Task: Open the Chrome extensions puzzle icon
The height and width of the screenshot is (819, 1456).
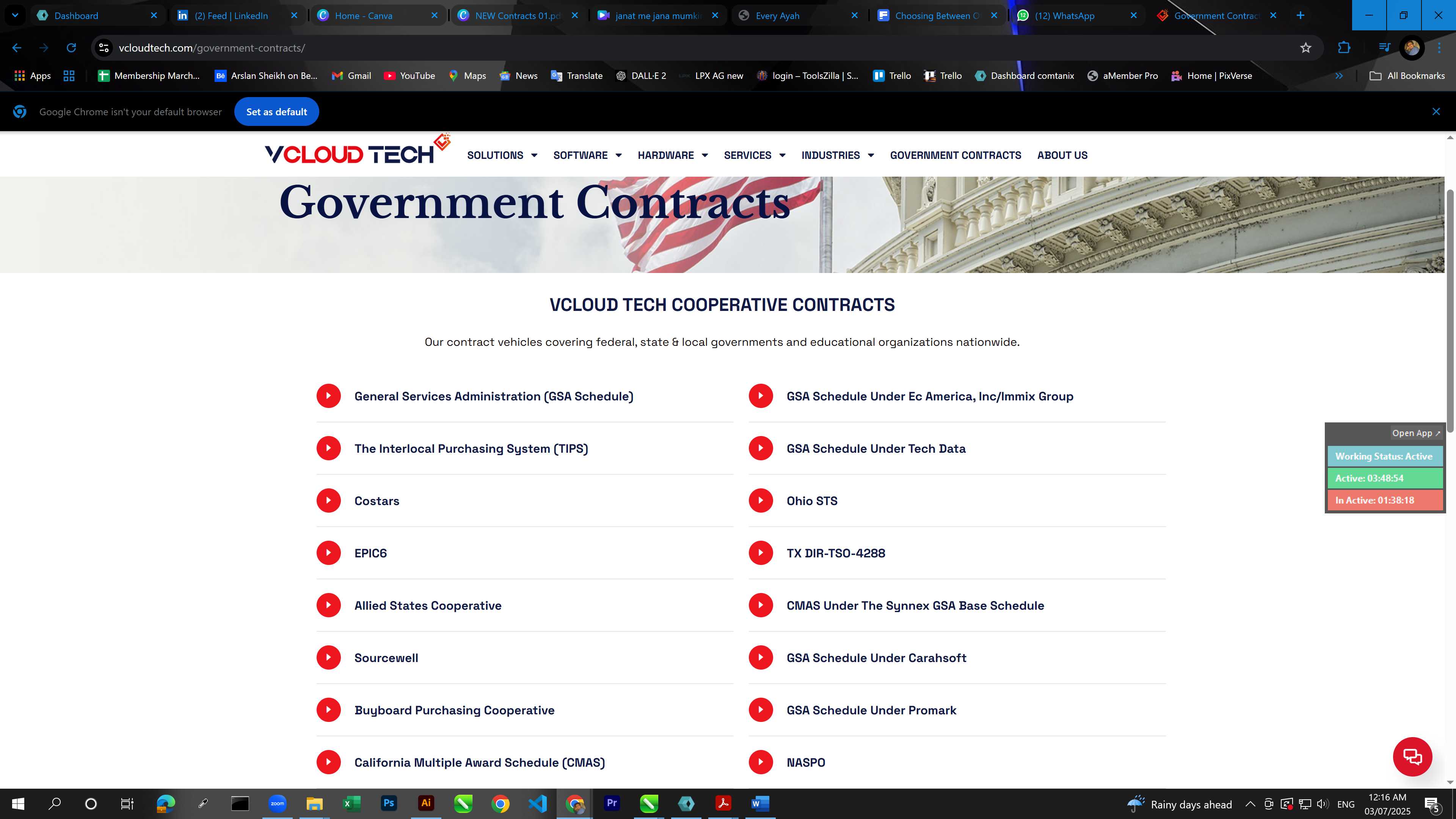Action: [x=1344, y=48]
